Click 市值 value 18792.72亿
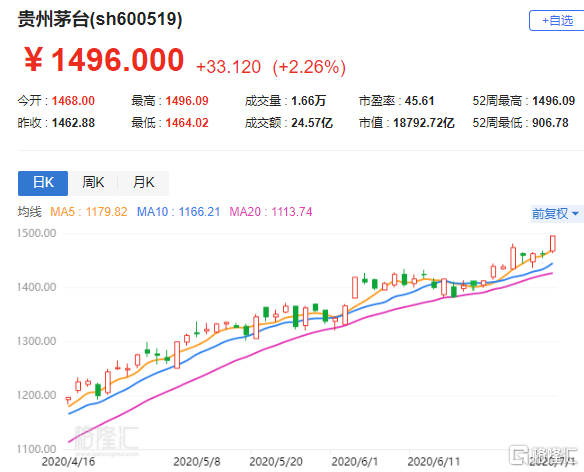The height and width of the screenshot is (472, 584). point(424,123)
